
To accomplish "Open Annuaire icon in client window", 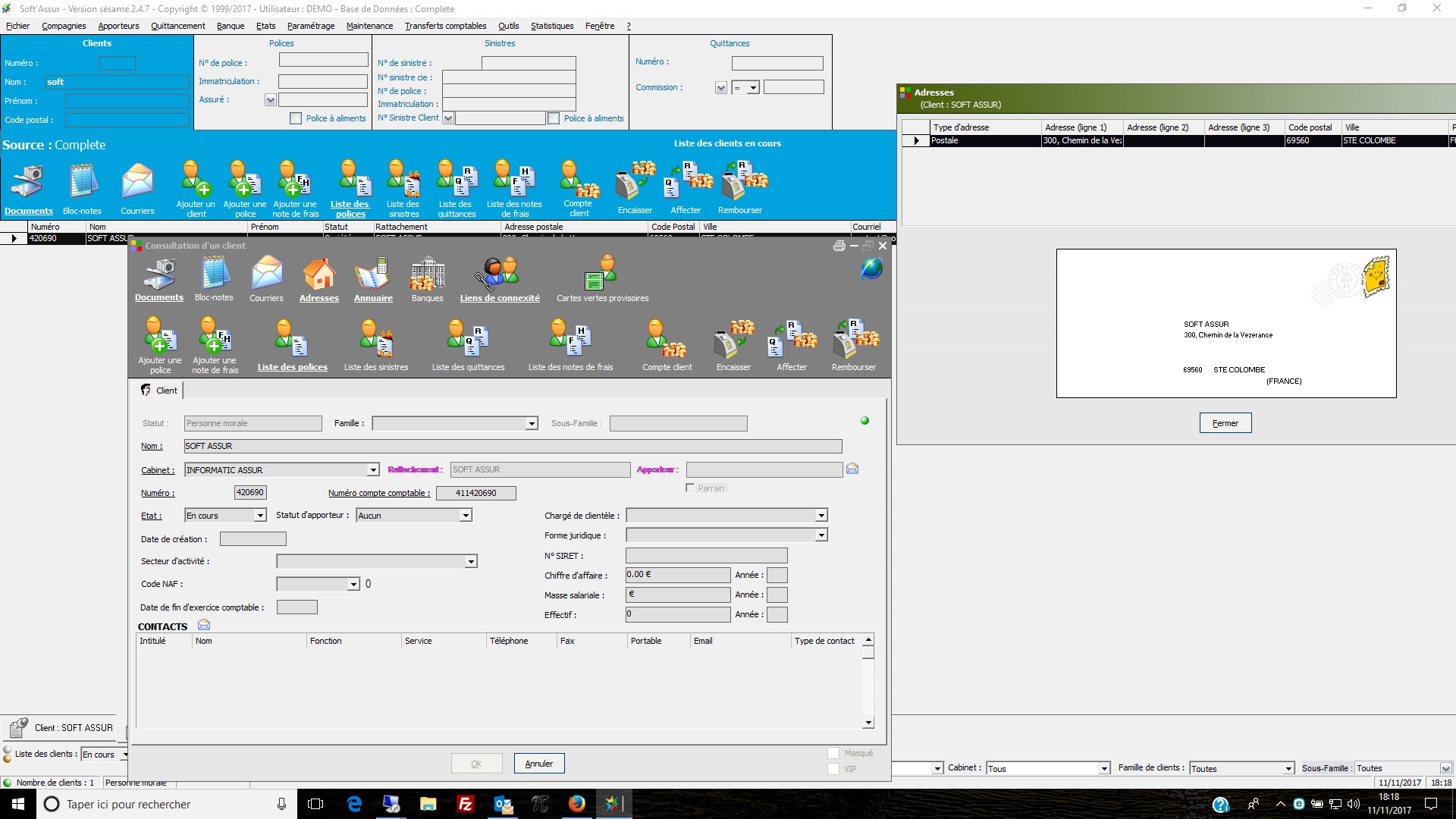I will coord(373,280).
